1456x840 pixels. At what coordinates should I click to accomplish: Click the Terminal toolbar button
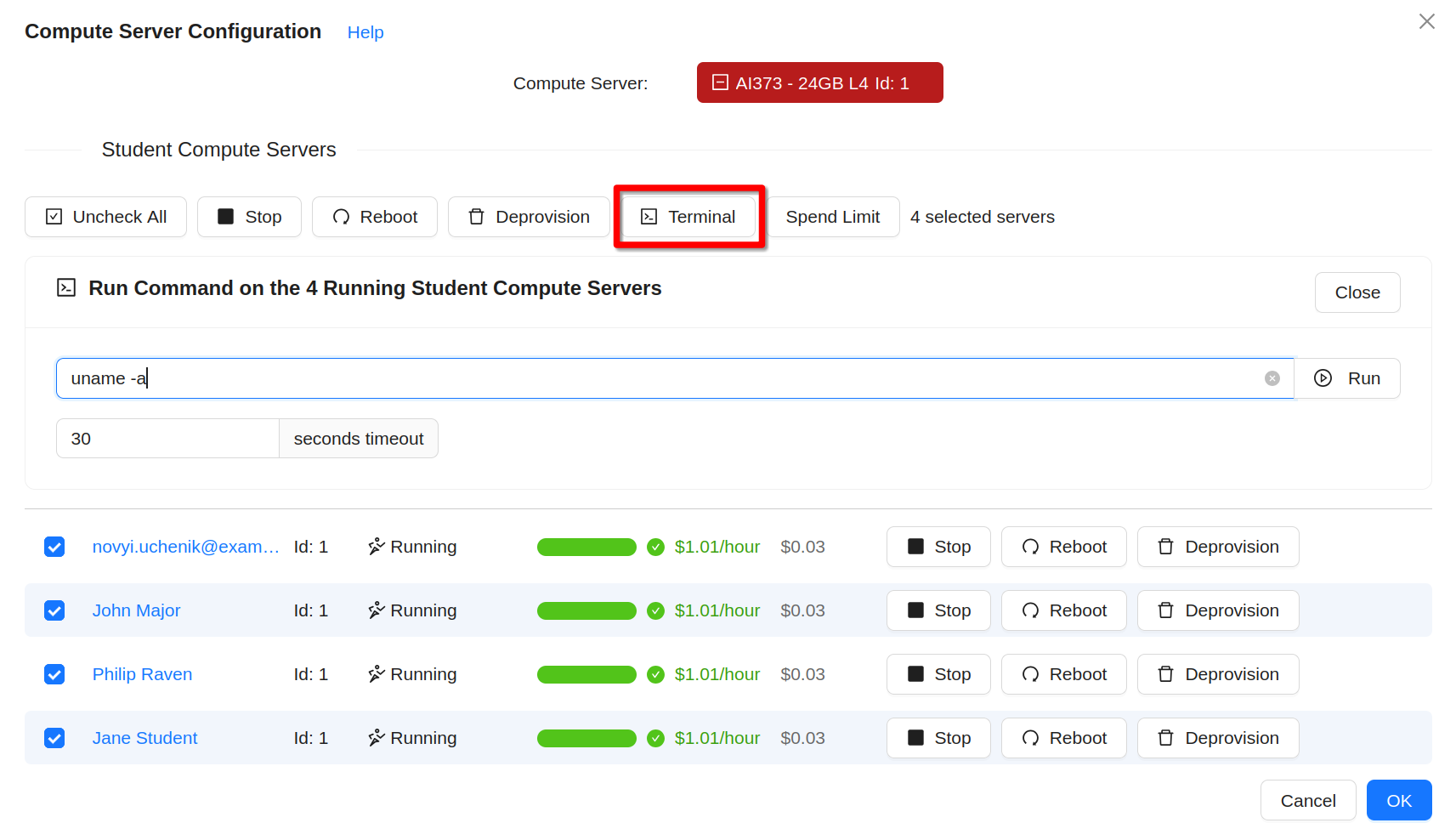[688, 217]
